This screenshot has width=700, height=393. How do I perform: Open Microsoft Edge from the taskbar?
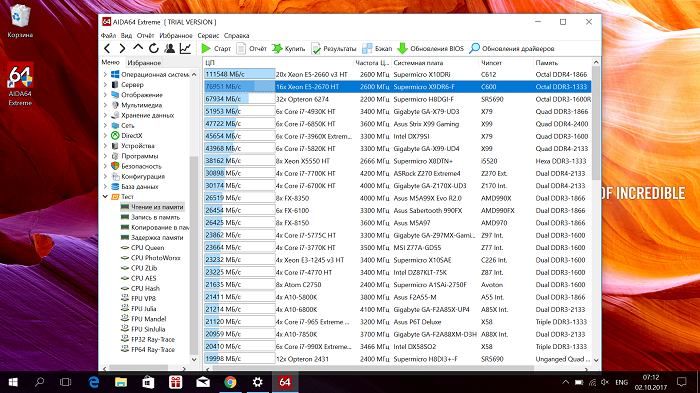94,382
